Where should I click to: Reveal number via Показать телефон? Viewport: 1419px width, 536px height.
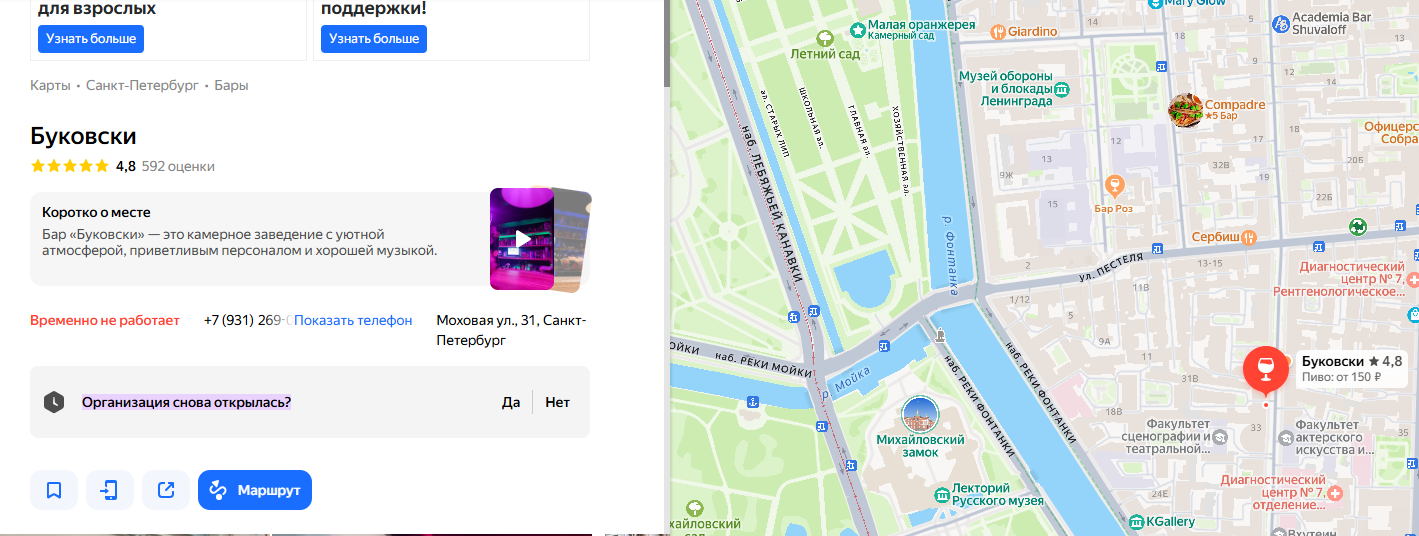coord(353,320)
